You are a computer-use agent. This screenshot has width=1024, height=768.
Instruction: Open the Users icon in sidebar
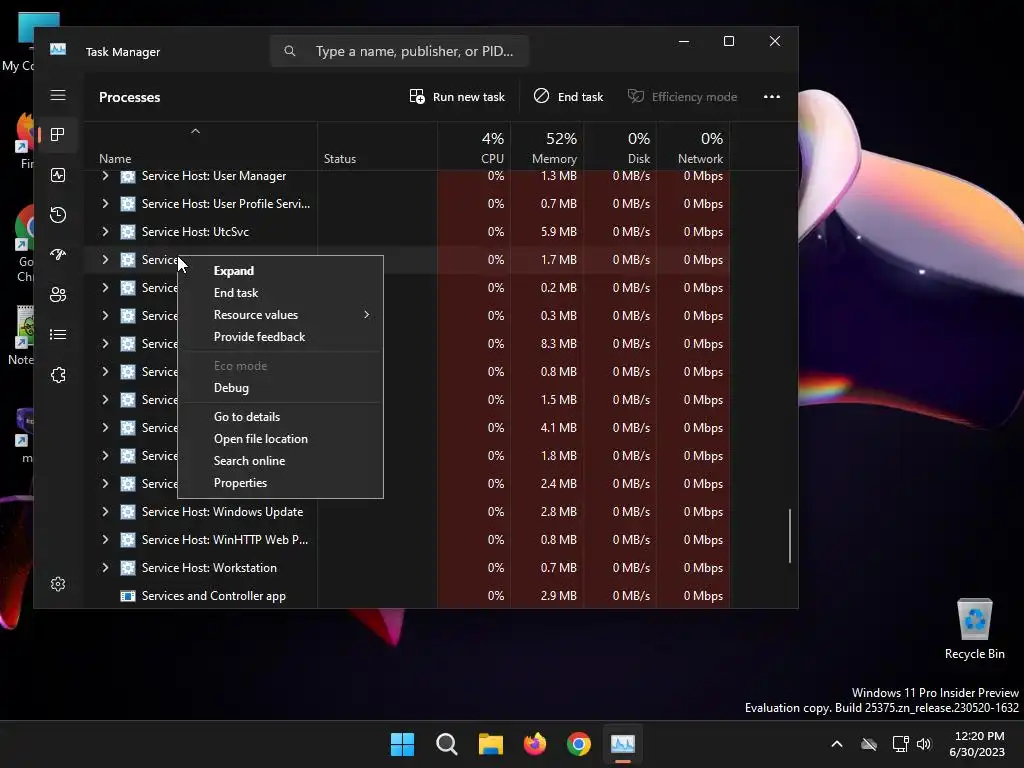[58, 295]
